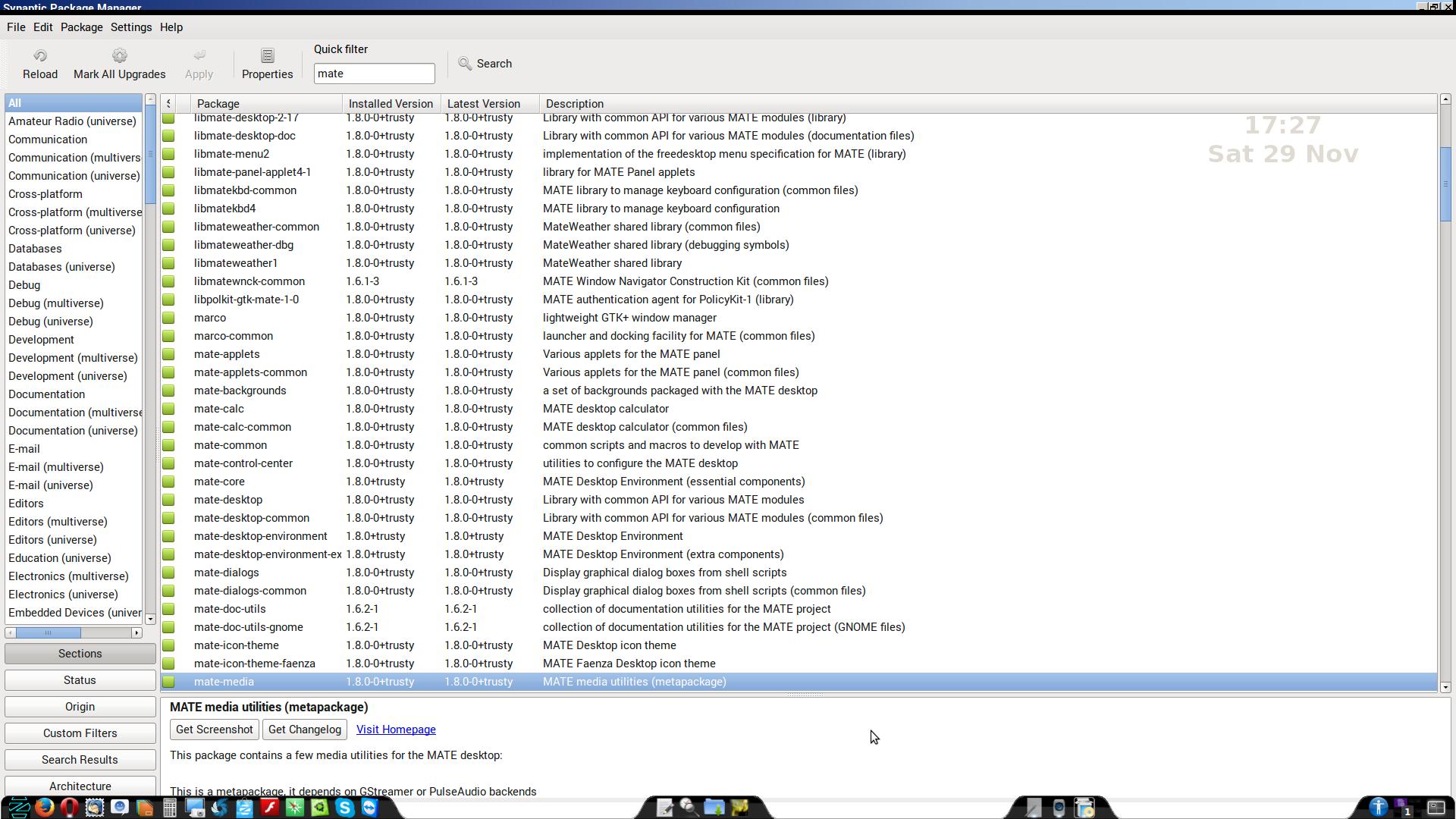The width and height of the screenshot is (1456, 819).
Task: Open the Settings menu
Action: pyautogui.click(x=130, y=27)
